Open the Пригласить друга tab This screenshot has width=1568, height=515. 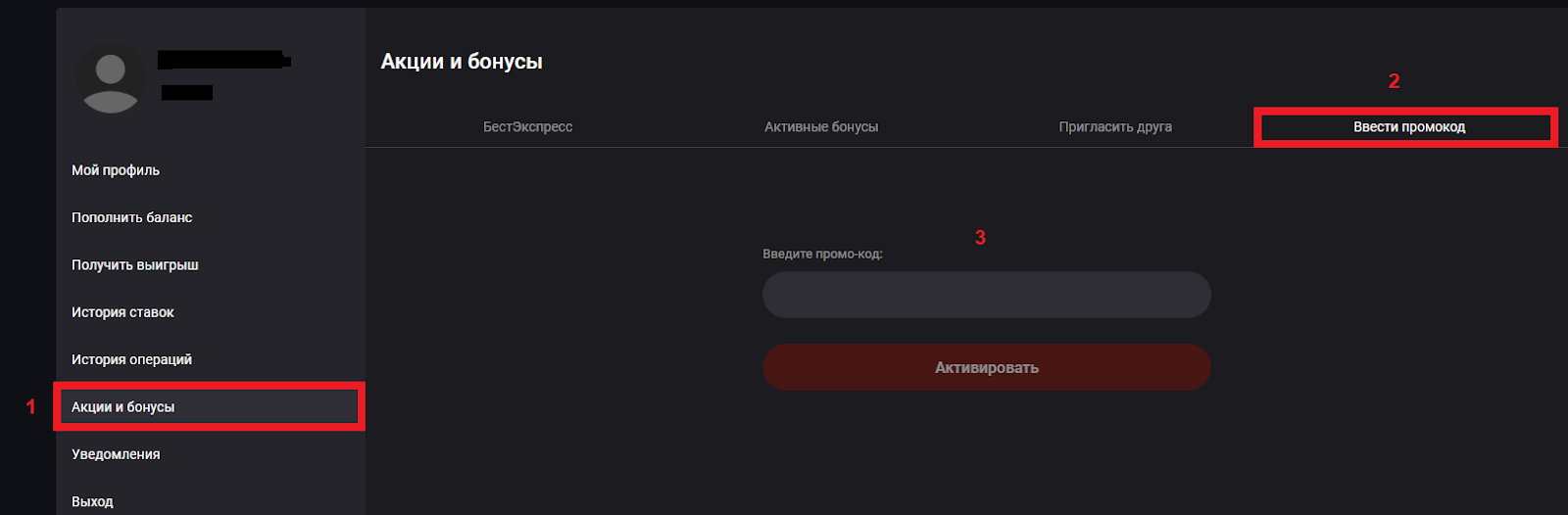pos(1115,127)
